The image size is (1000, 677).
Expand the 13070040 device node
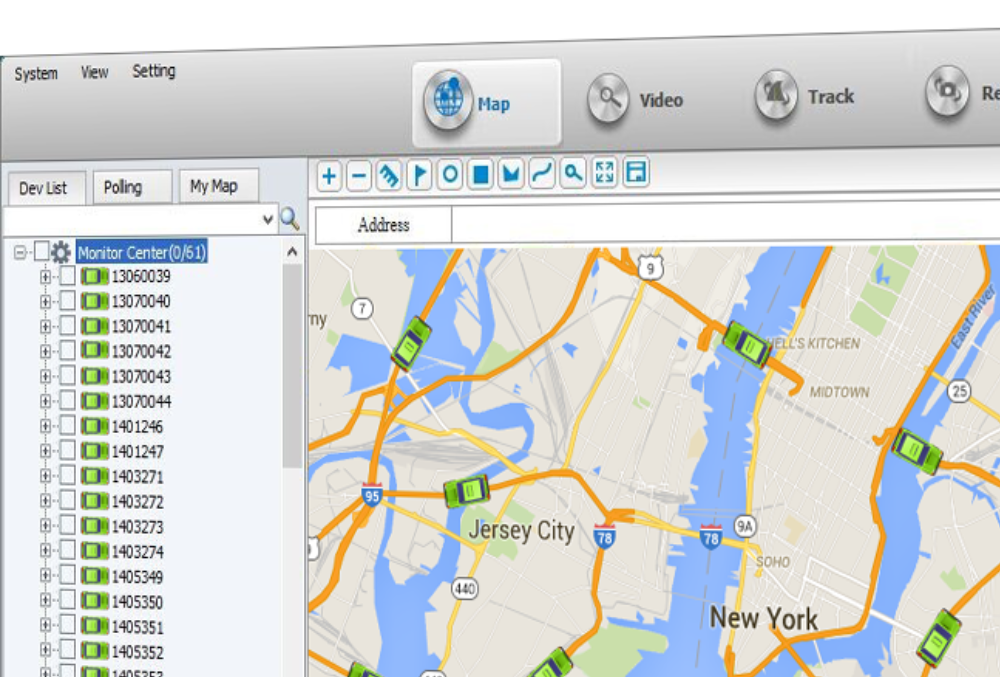pos(45,302)
